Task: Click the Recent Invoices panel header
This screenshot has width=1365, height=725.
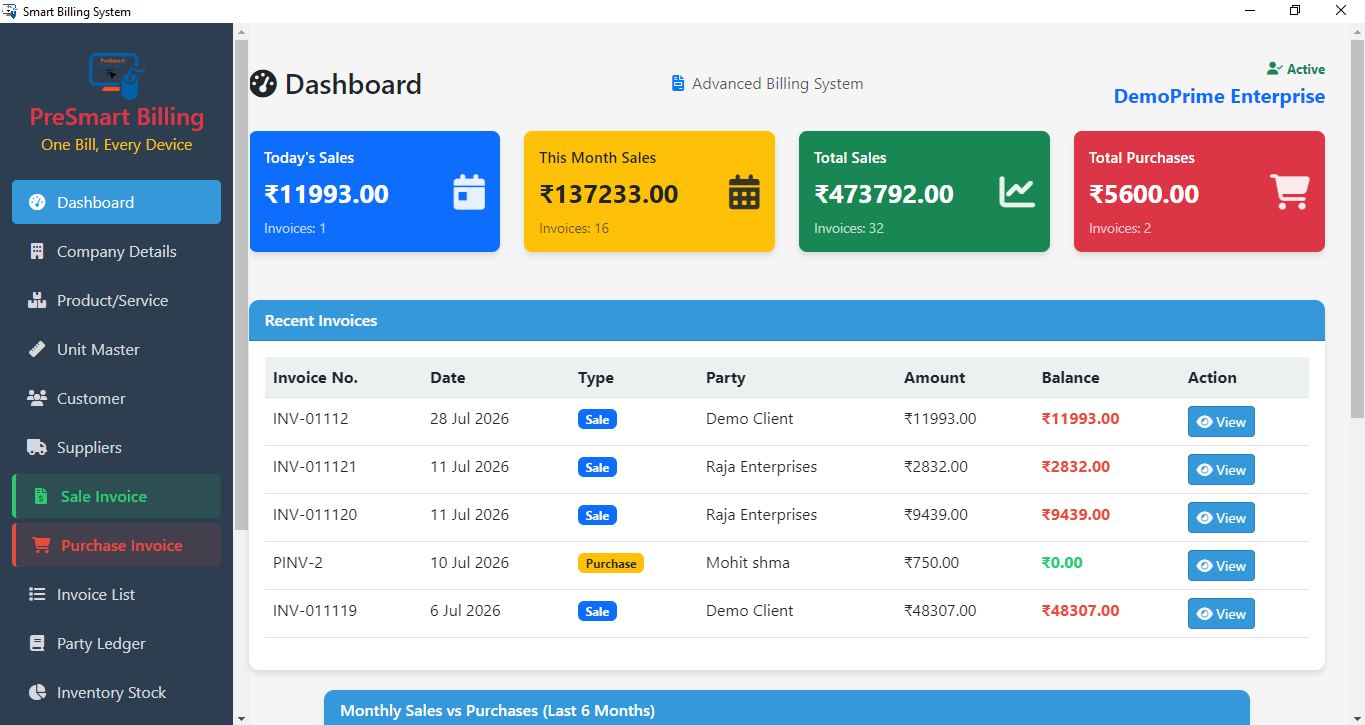Action: [x=787, y=321]
